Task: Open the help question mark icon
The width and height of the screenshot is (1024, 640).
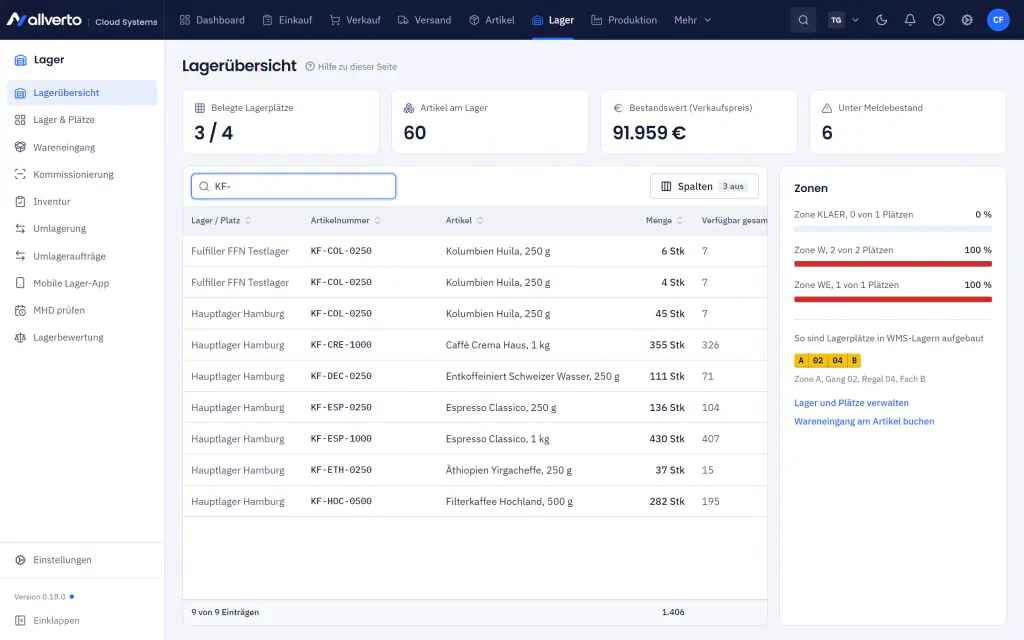Action: 938,20
